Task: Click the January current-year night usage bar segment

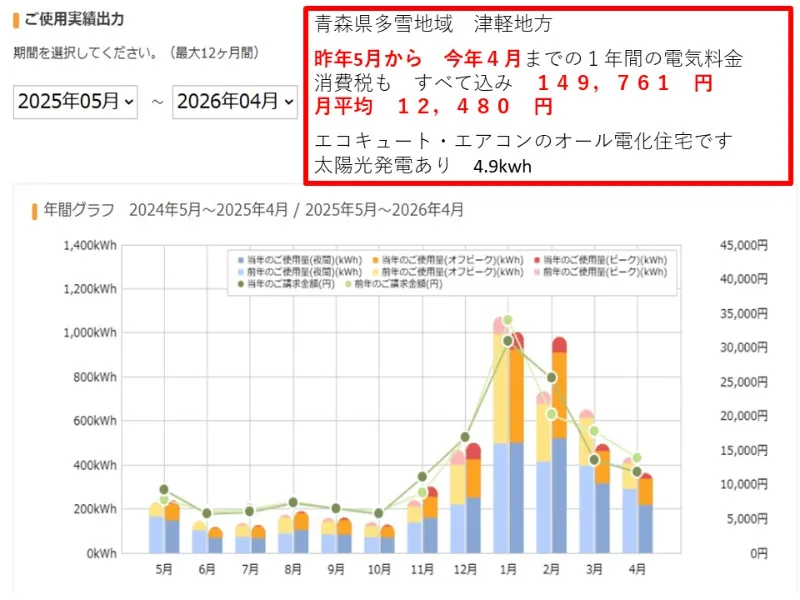Action: tap(516, 498)
